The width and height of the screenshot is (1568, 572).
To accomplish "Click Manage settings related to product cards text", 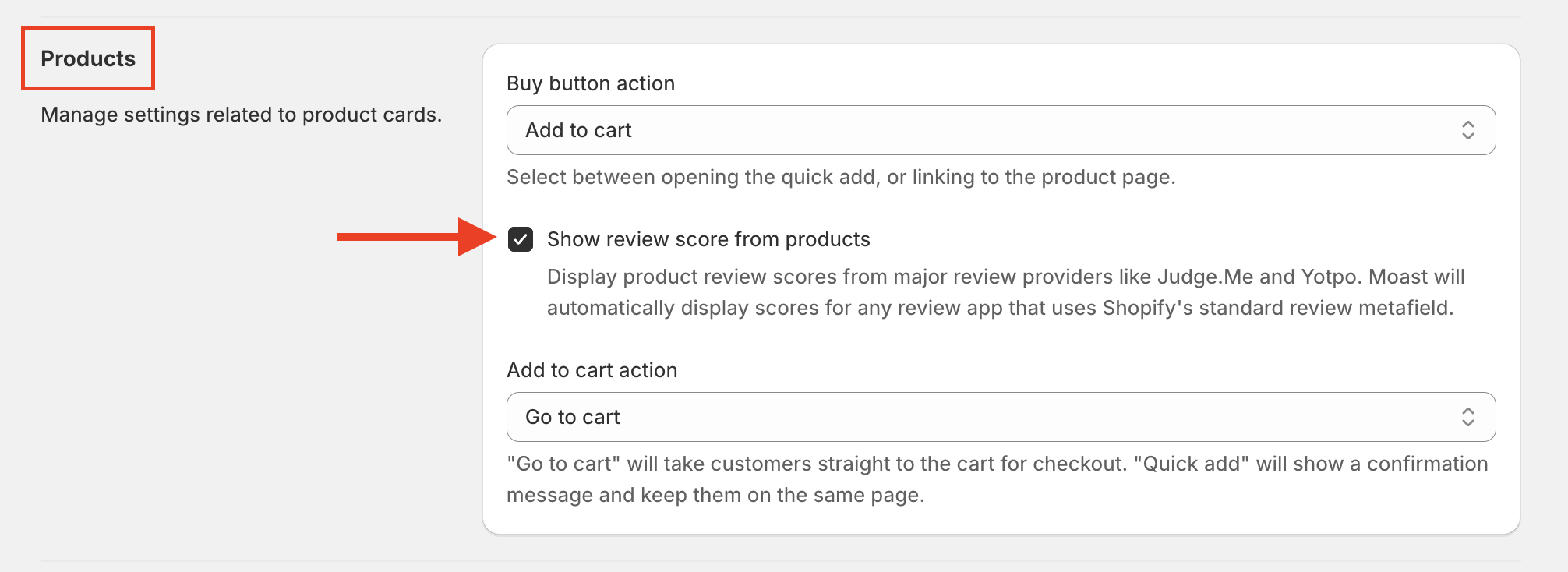I will 242,115.
